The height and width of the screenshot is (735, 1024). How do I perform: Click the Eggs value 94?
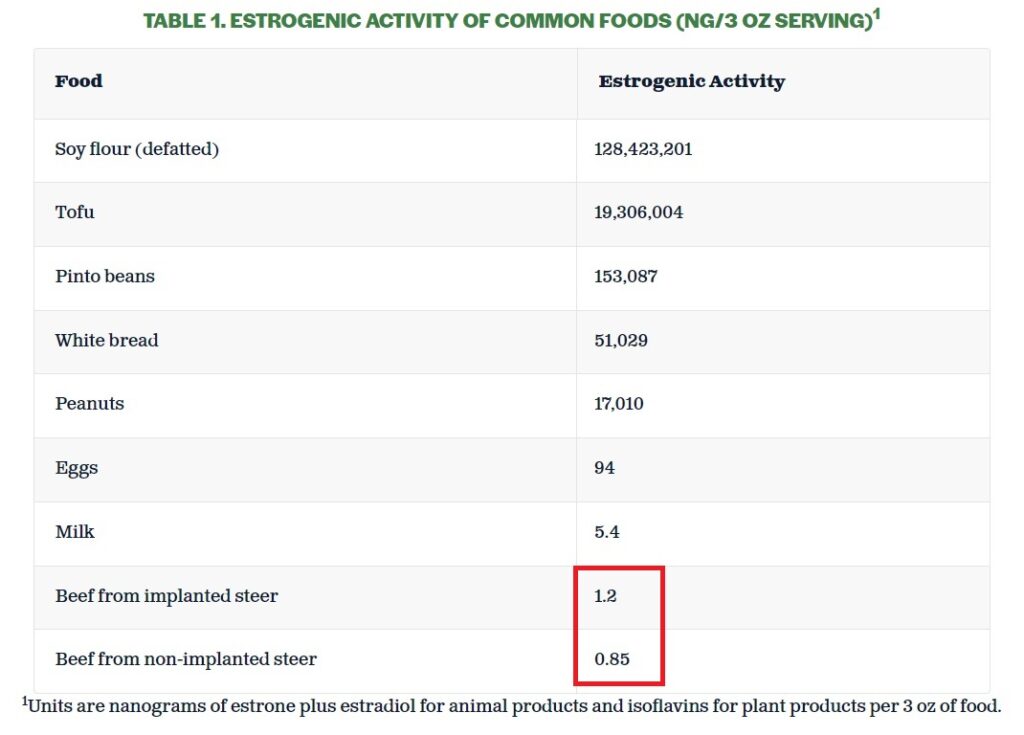605,468
